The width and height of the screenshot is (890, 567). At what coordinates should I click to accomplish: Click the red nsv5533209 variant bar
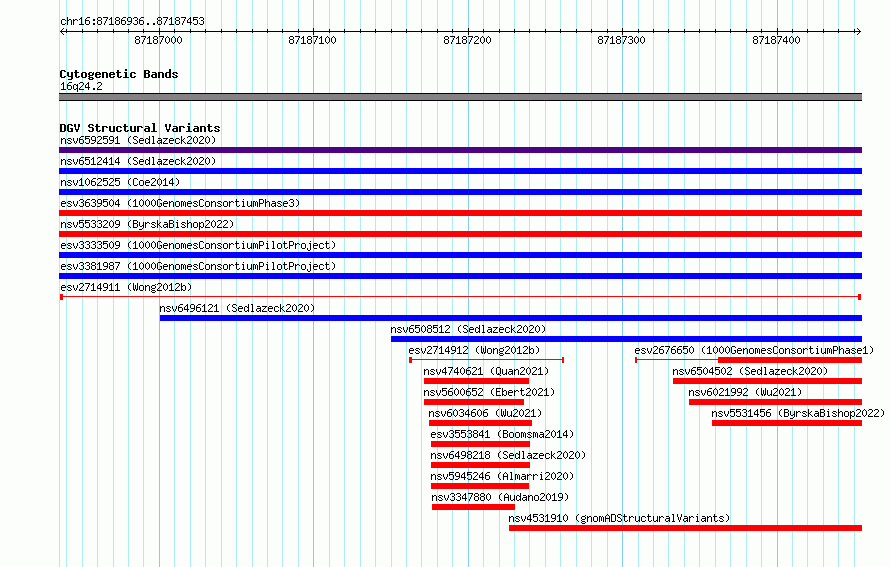(460, 234)
